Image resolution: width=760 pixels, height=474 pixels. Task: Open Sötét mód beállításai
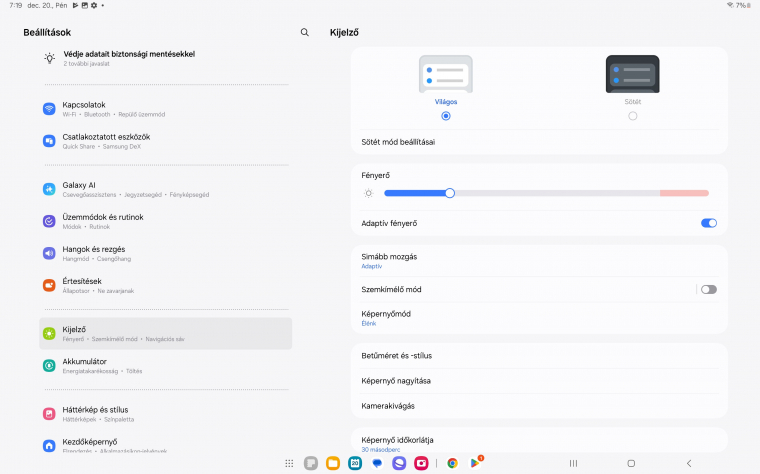pos(539,142)
